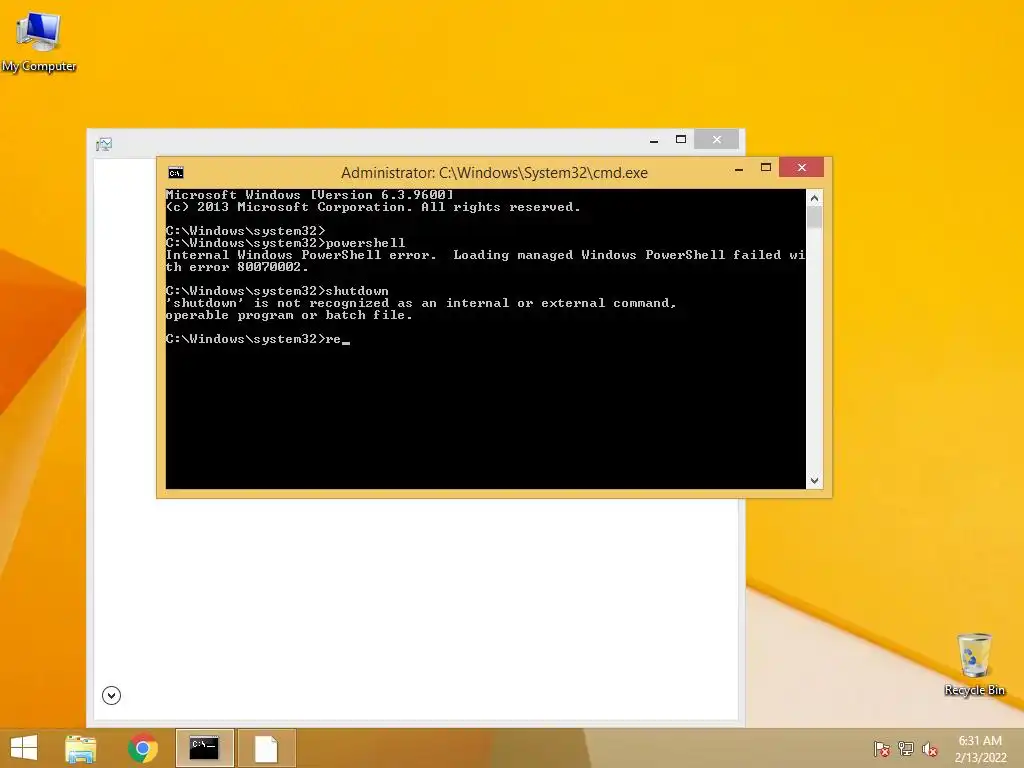Click the cmd scrollbar up arrow
Image resolution: width=1024 pixels, height=768 pixels.
pos(814,198)
